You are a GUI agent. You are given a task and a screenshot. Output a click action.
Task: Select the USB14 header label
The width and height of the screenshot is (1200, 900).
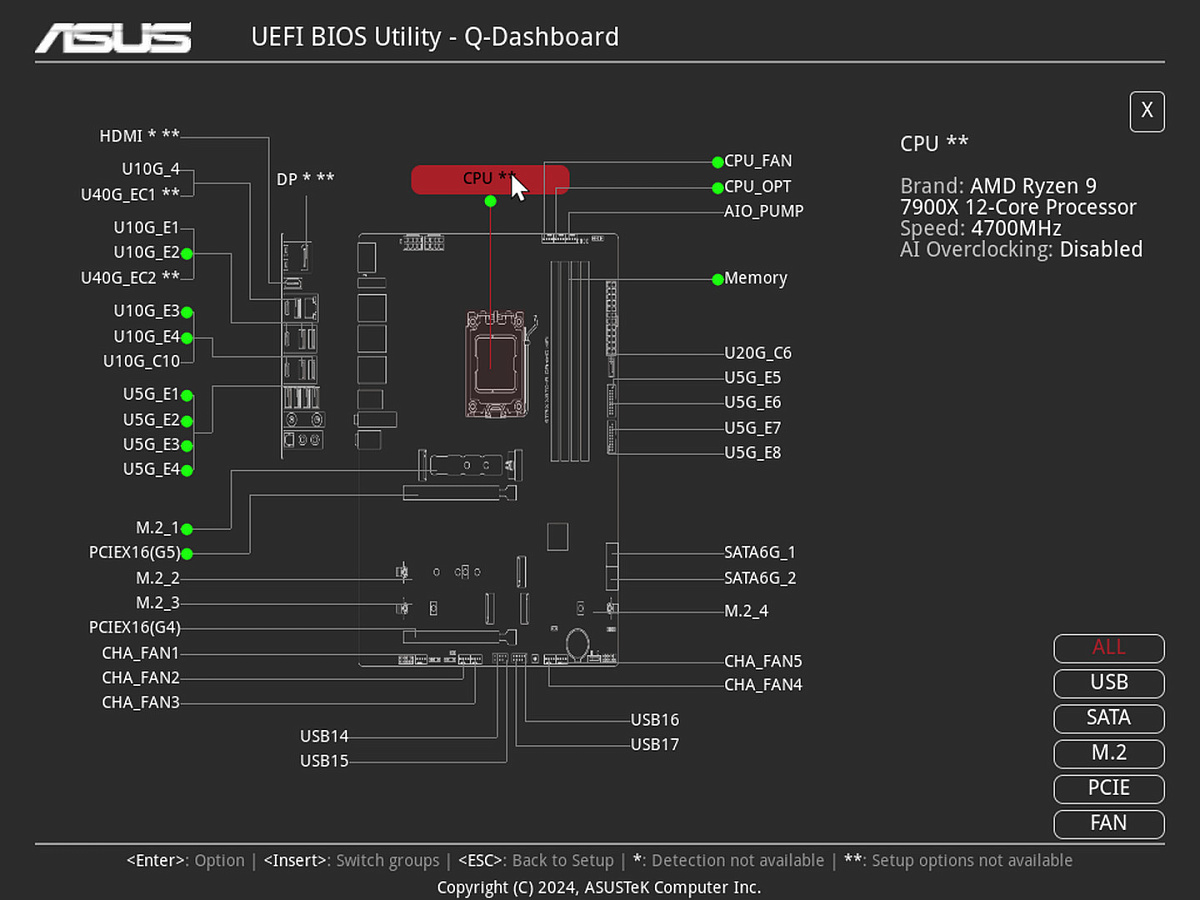coord(324,737)
